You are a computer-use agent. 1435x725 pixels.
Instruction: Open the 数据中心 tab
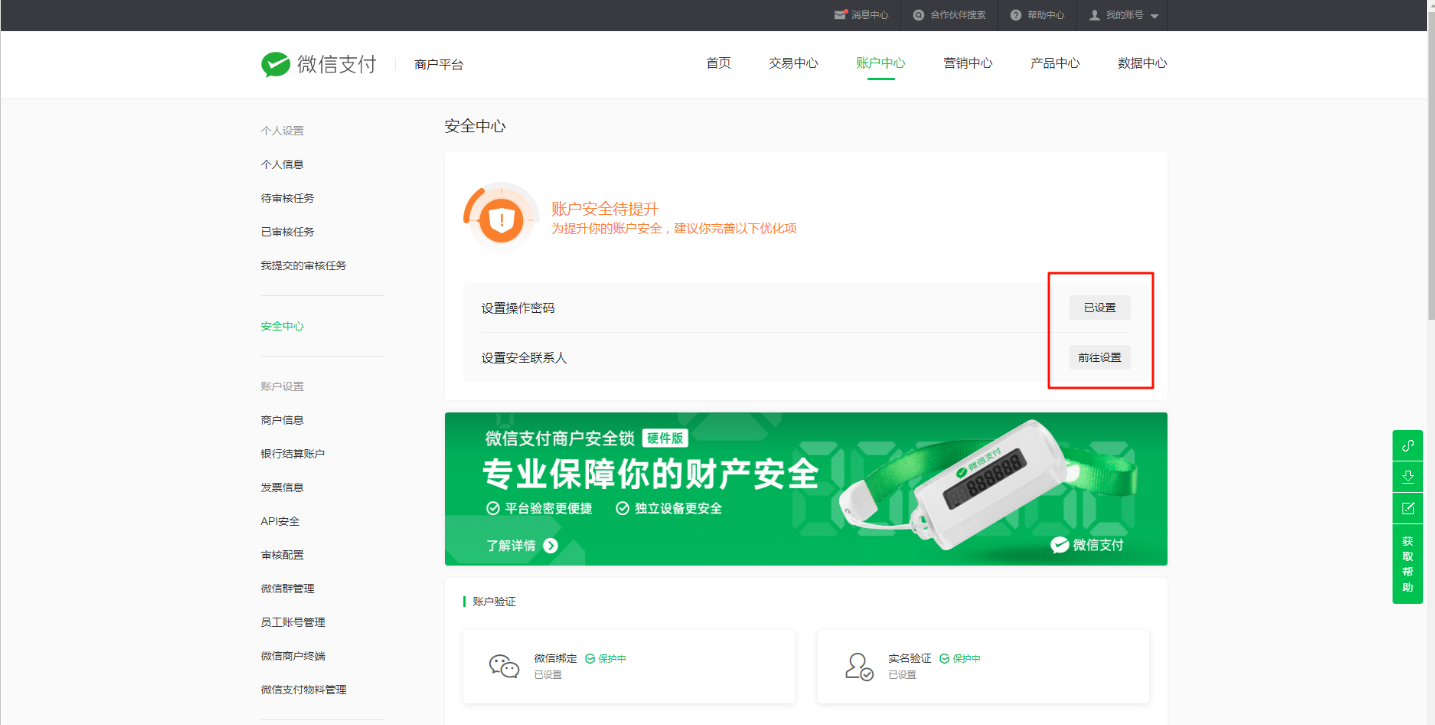[1142, 63]
